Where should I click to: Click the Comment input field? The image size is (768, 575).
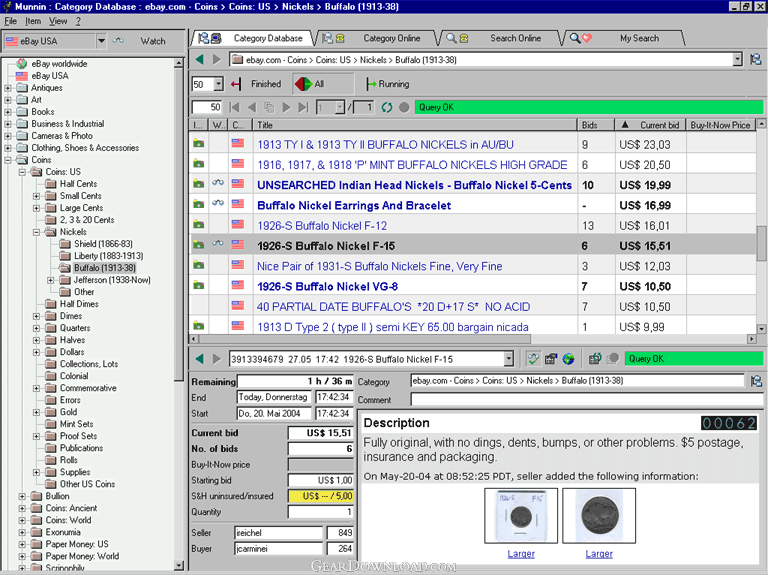point(586,400)
